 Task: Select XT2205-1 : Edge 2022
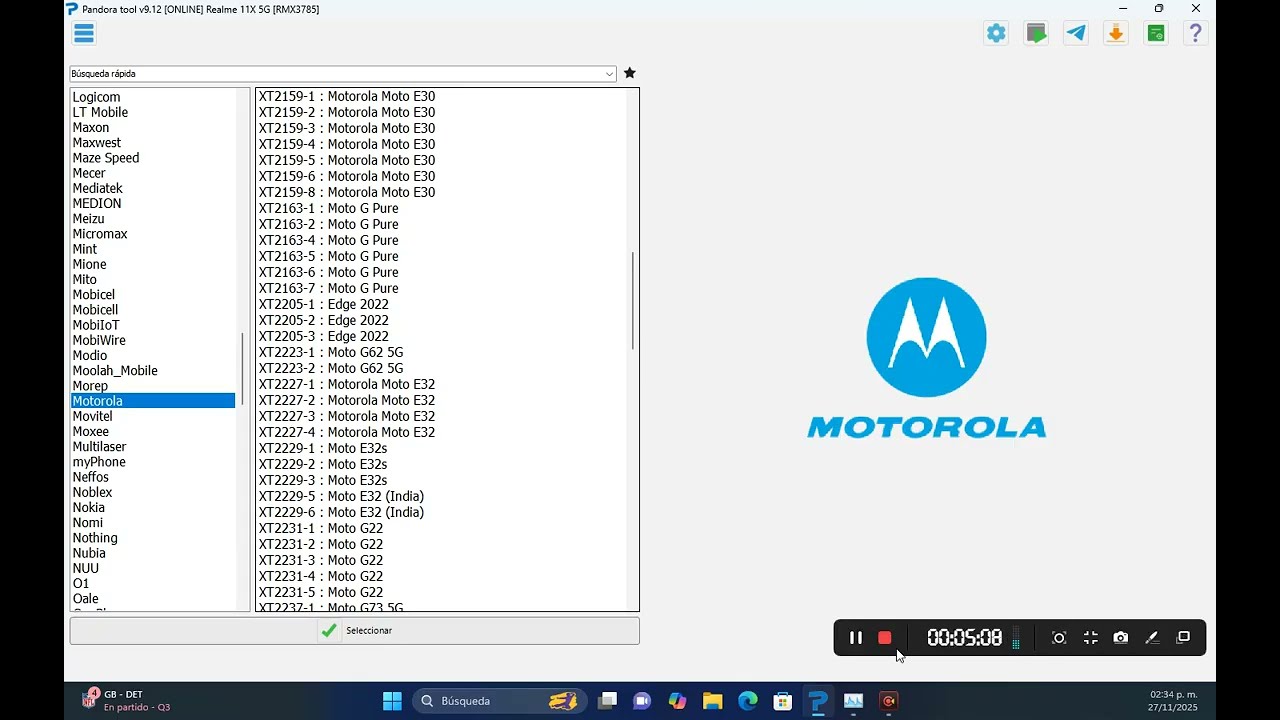coord(324,304)
